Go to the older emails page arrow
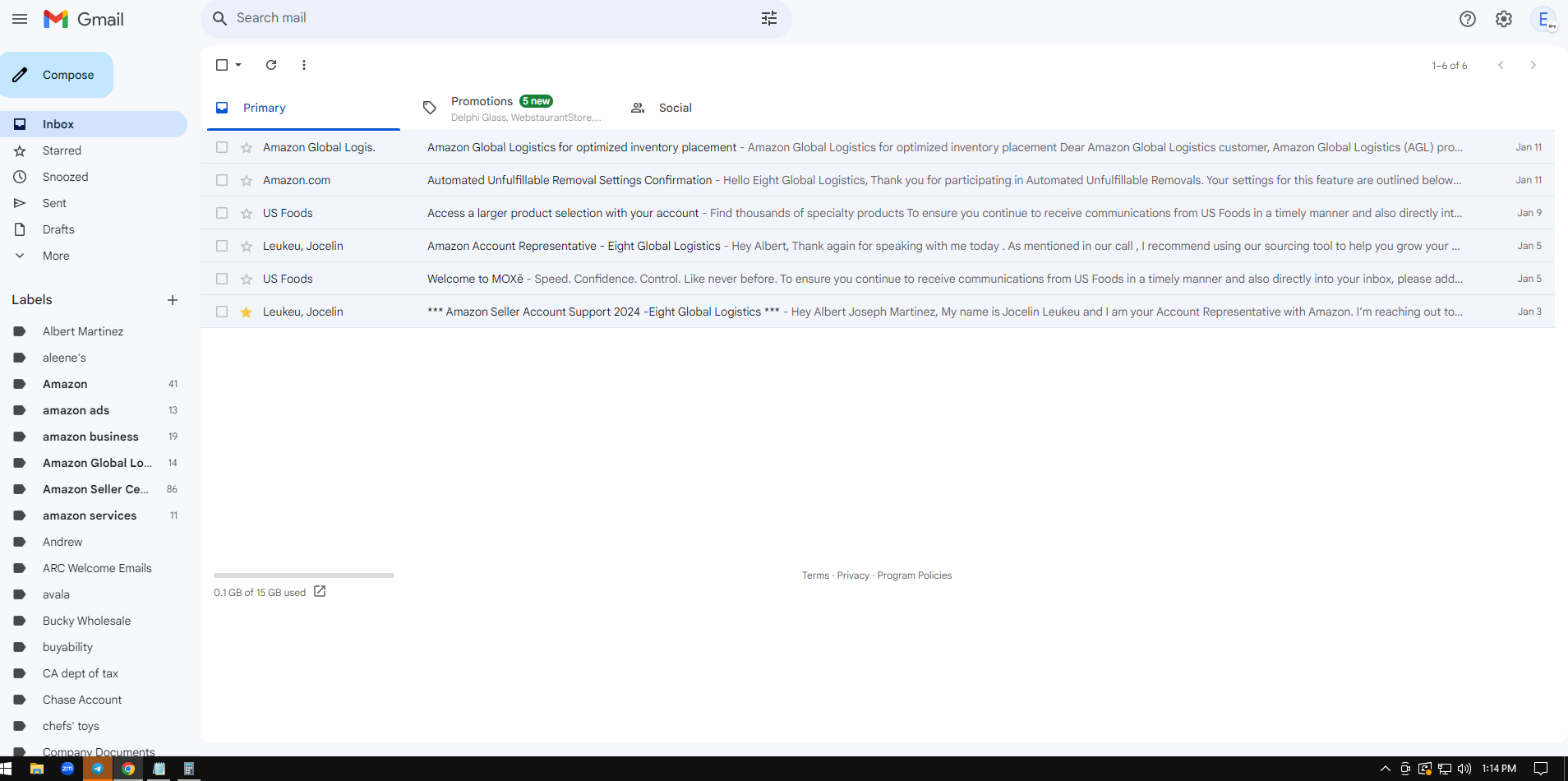Image resolution: width=1568 pixels, height=781 pixels. [x=1533, y=65]
